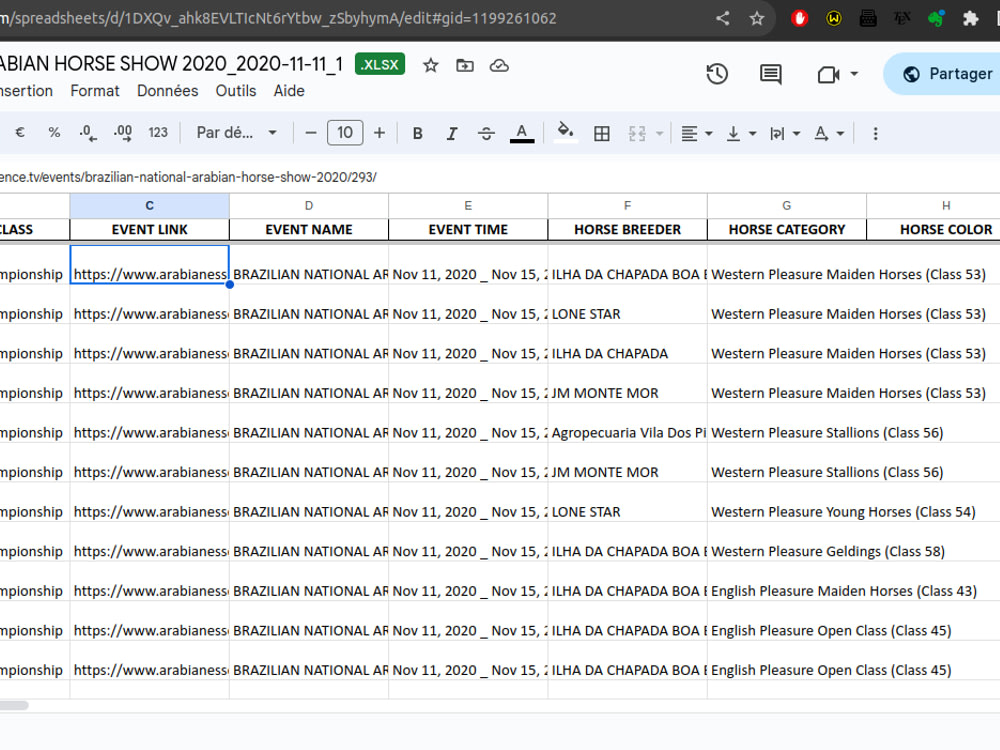Open the 123 number formats menu

click(x=158, y=133)
